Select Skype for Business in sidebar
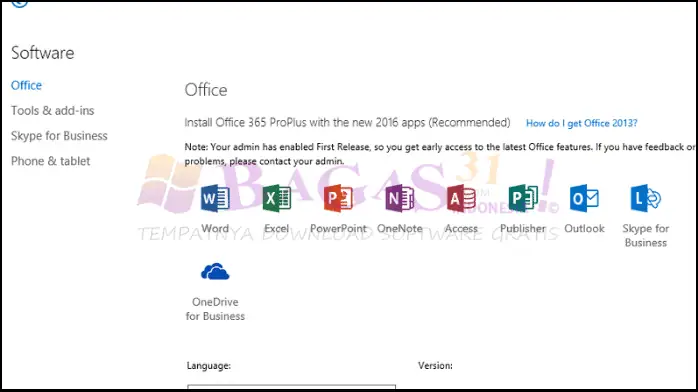The height and width of the screenshot is (392, 698). point(59,136)
